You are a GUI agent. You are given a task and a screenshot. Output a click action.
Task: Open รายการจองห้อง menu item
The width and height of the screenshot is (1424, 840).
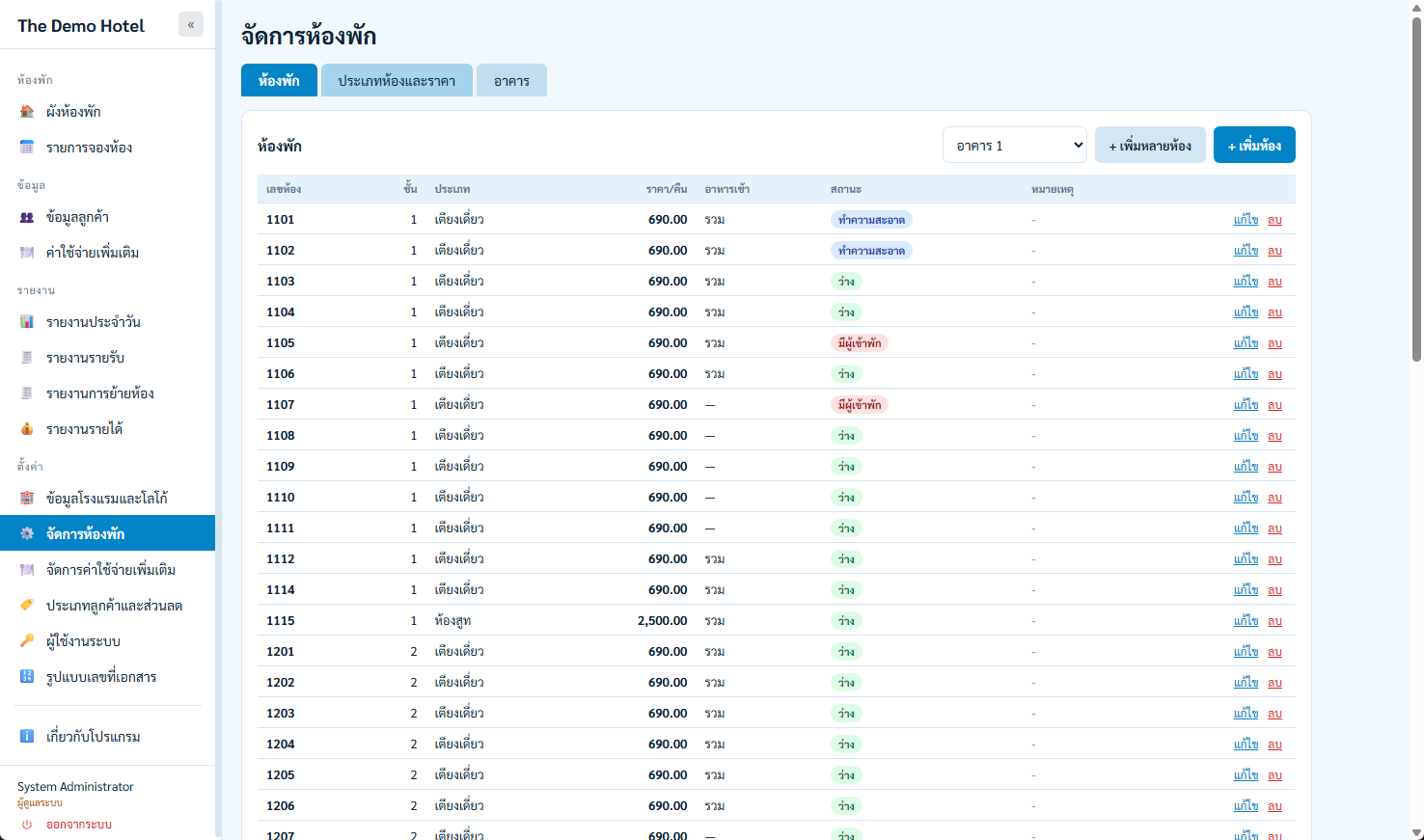point(108,148)
